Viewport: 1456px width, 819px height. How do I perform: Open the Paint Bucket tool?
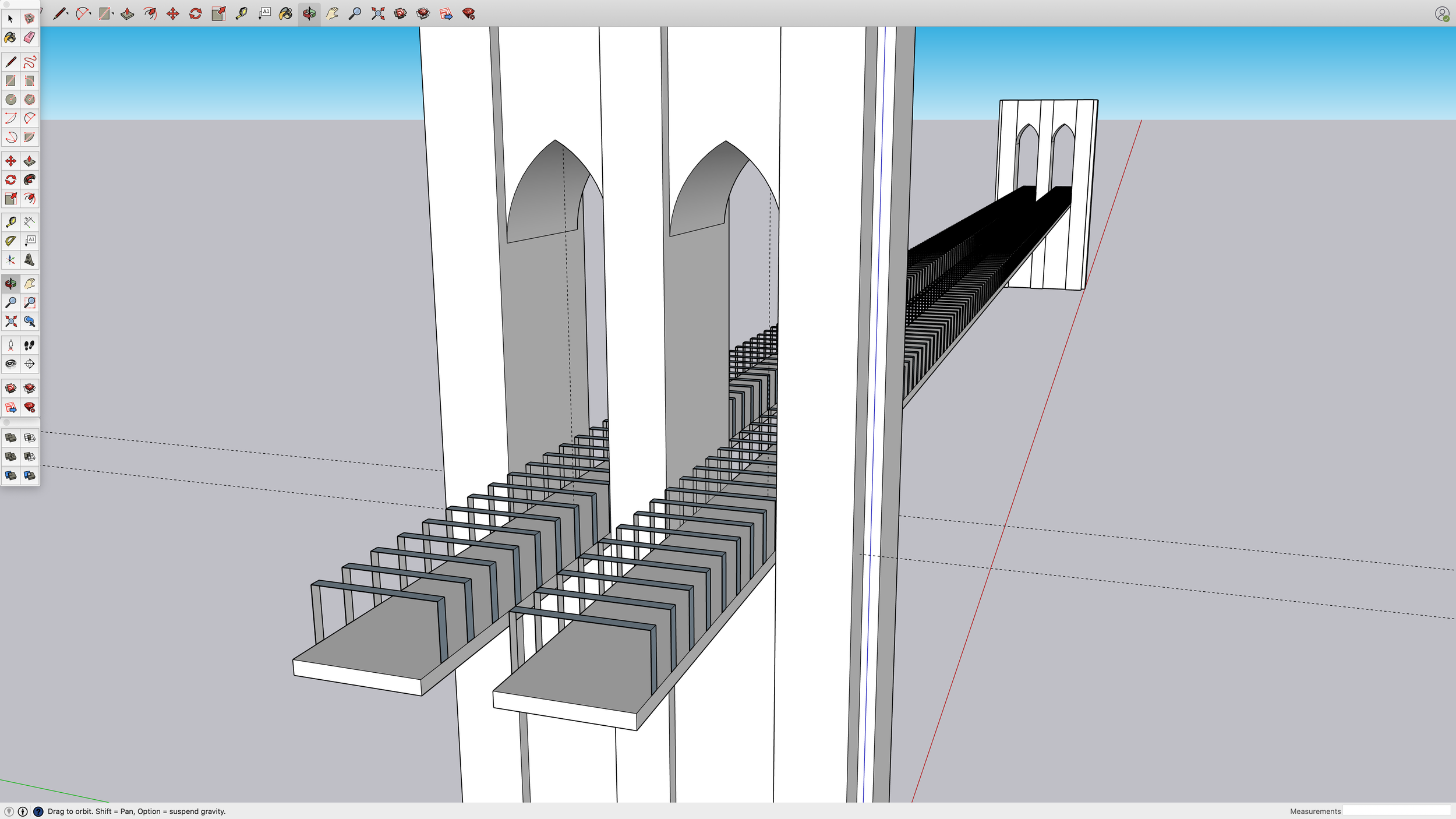point(10,38)
